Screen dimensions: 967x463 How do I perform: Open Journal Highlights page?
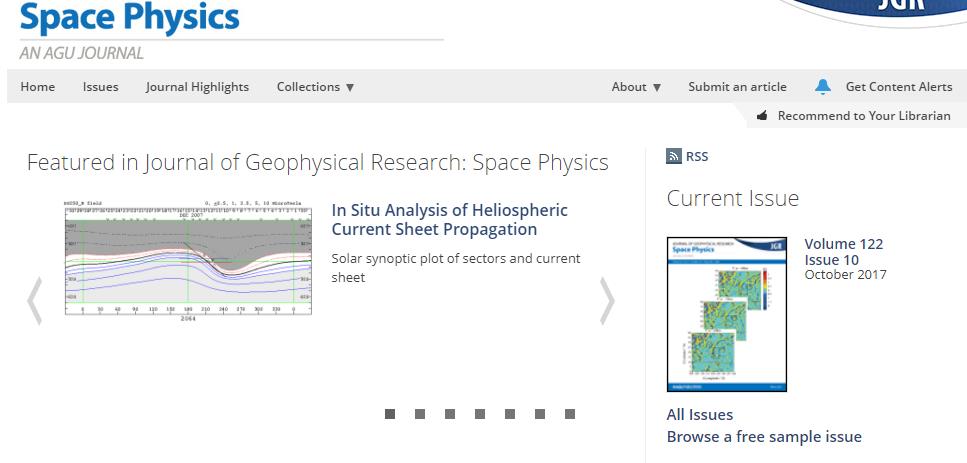[x=197, y=87]
